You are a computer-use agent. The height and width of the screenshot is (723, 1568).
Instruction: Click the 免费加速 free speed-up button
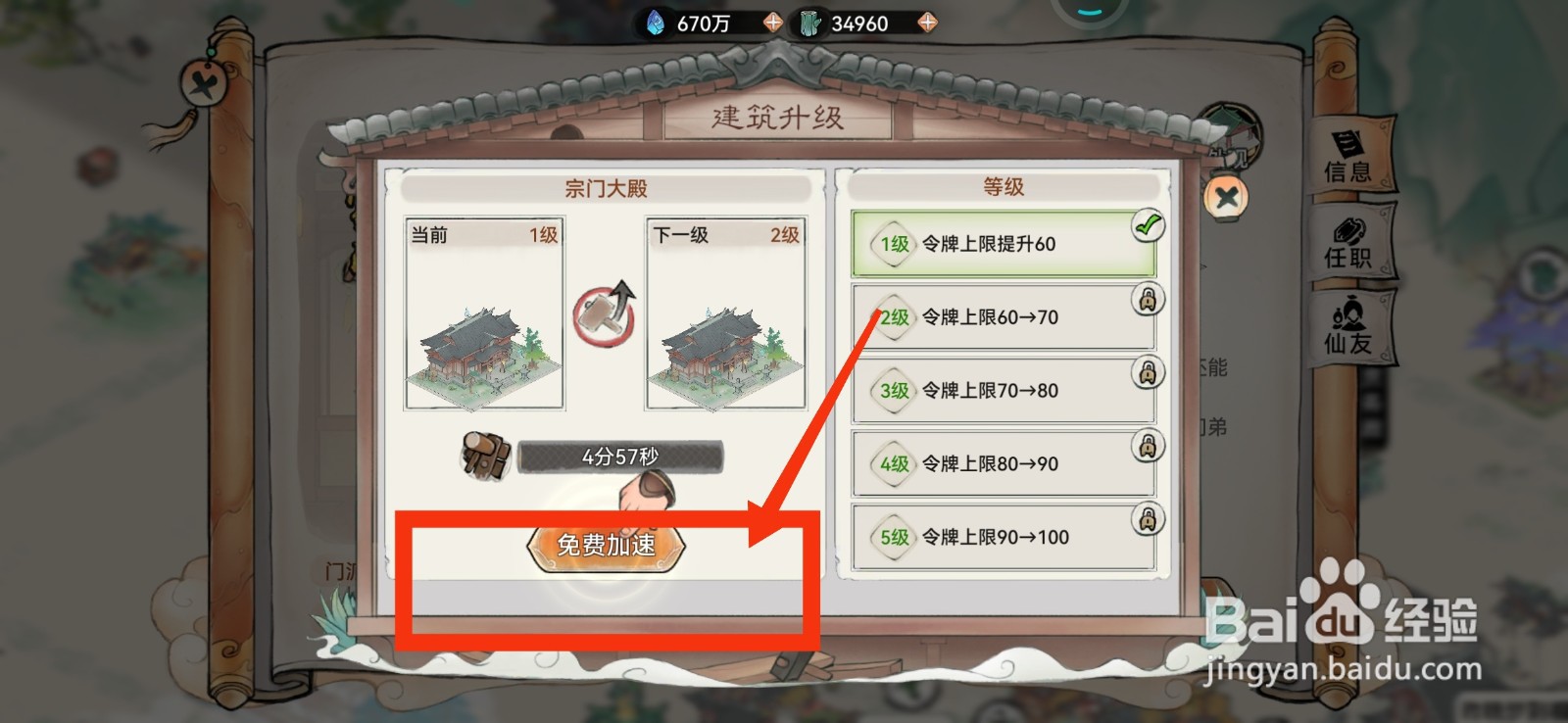click(606, 545)
